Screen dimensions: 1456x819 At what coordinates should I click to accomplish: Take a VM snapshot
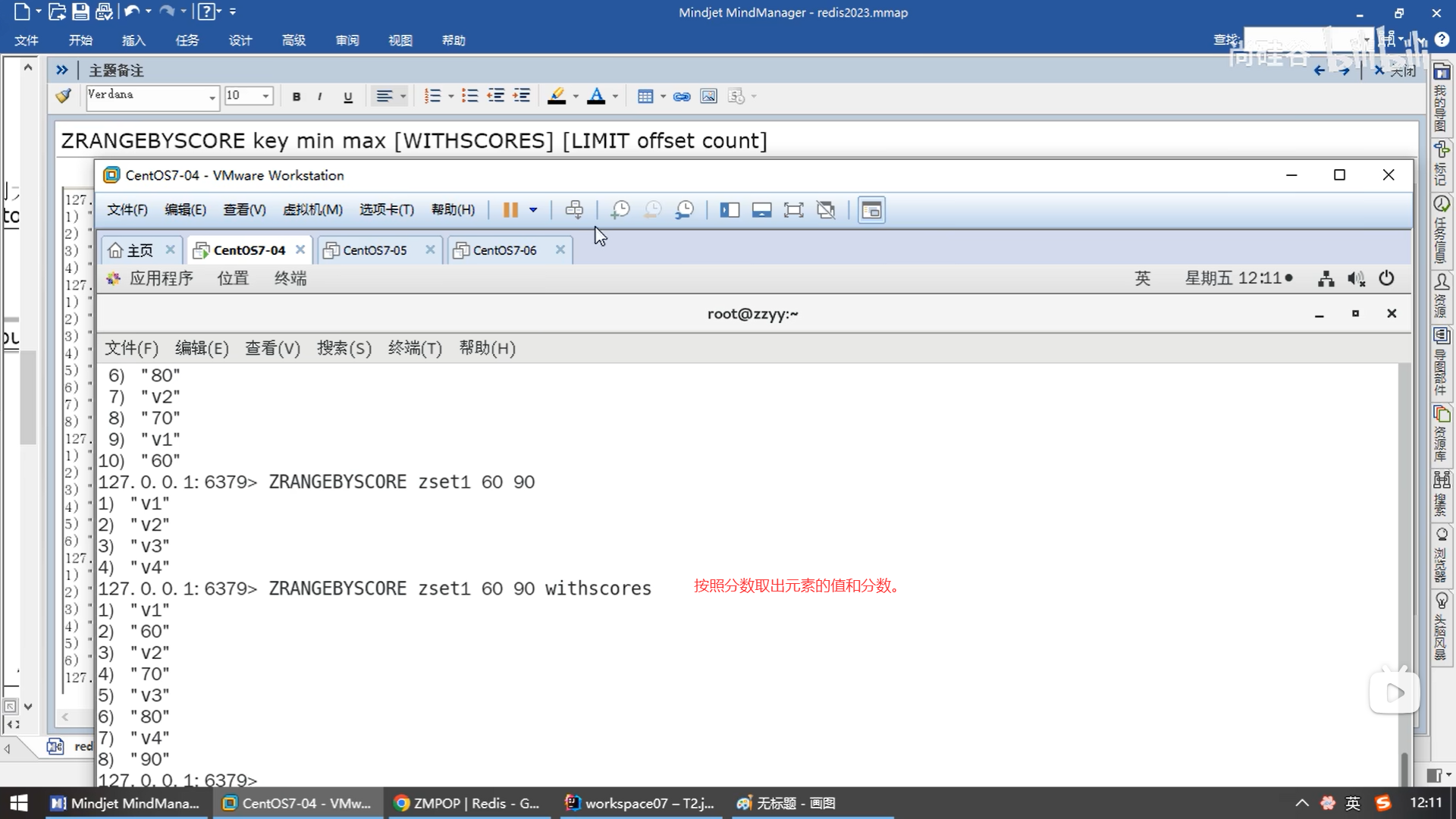(x=620, y=210)
